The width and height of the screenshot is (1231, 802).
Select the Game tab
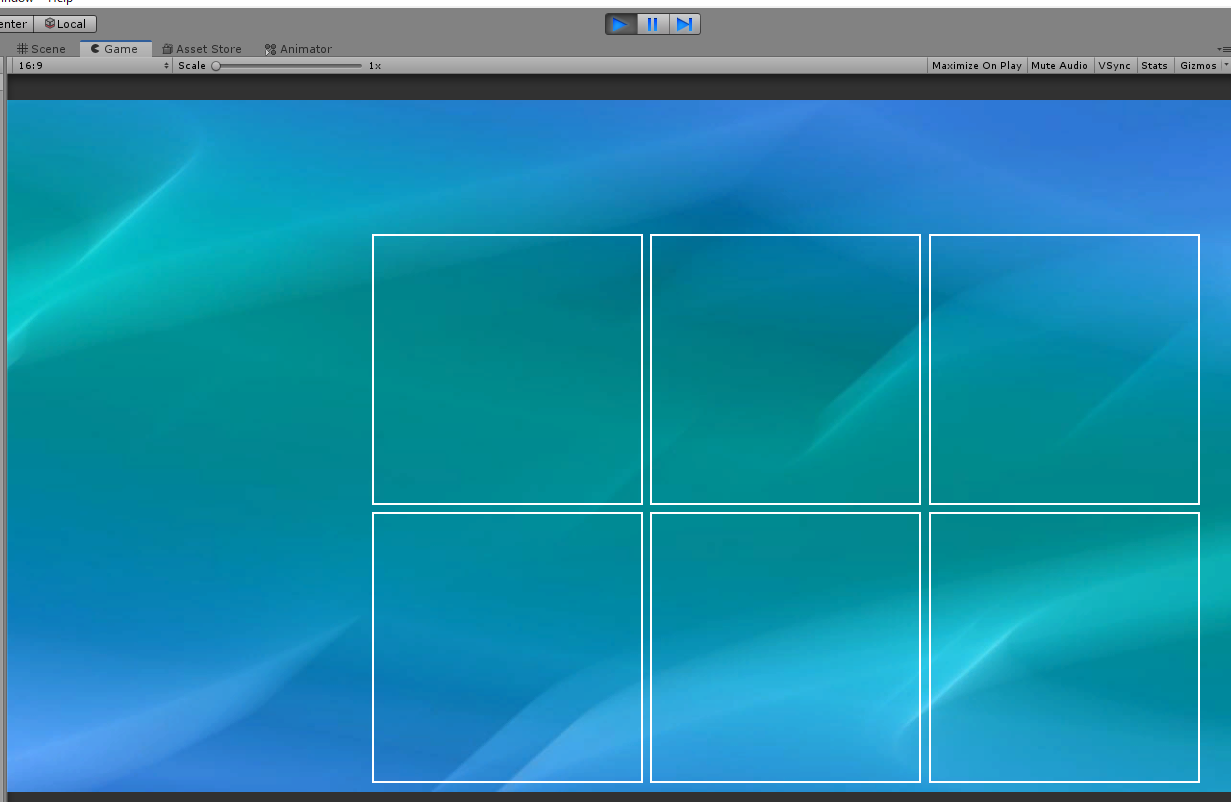click(114, 49)
